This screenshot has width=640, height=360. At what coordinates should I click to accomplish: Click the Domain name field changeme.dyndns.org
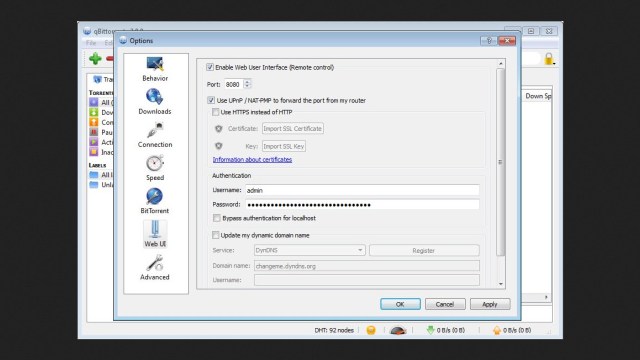pyautogui.click(x=367, y=266)
